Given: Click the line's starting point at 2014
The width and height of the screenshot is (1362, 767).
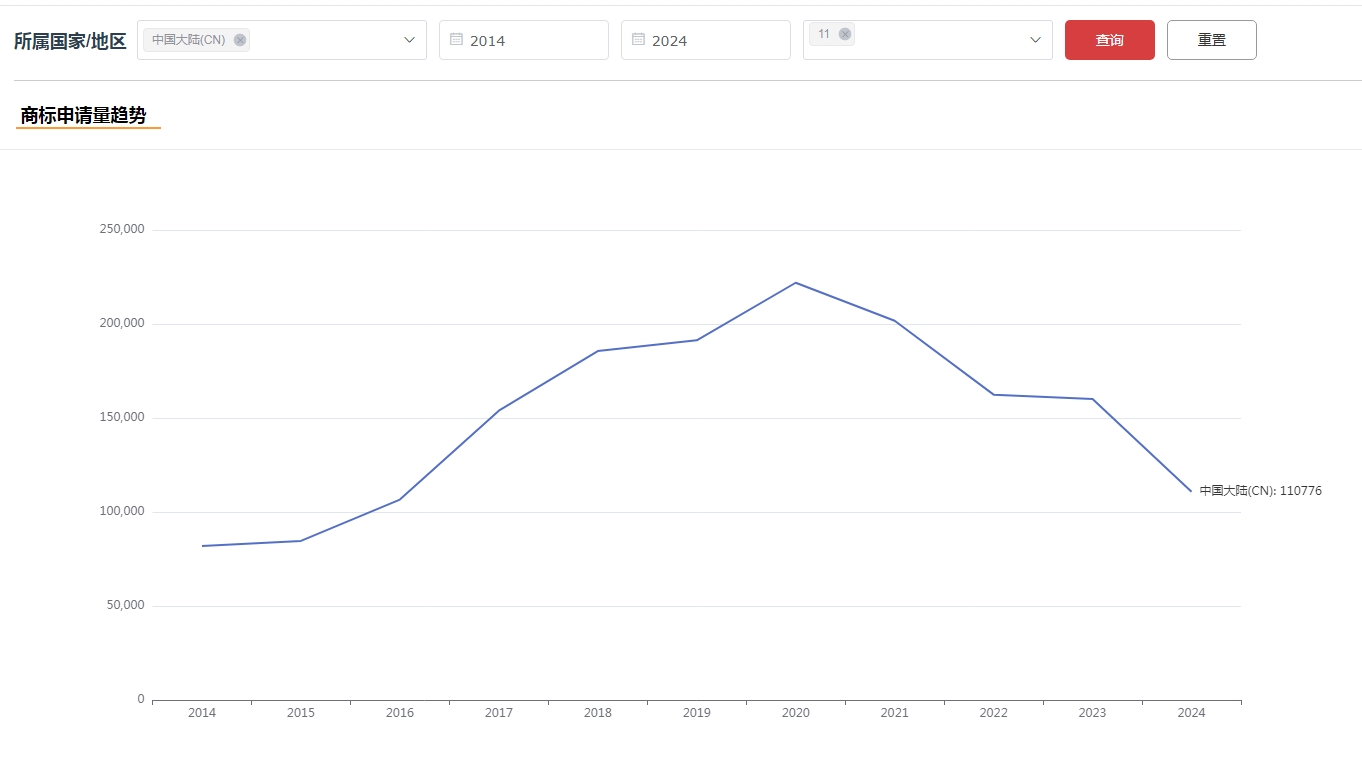Looking at the screenshot, I should tap(202, 546).
